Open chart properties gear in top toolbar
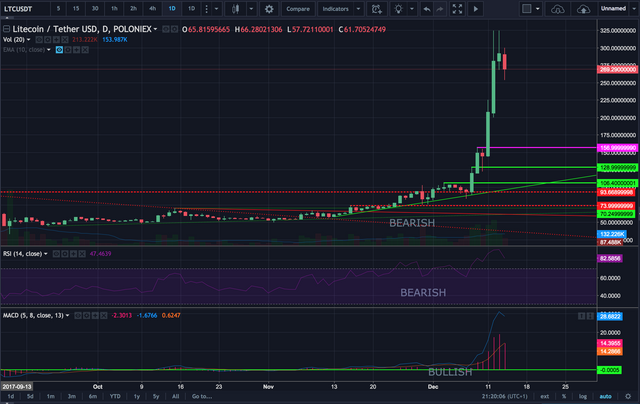The image size is (640, 404). (x=269, y=9)
